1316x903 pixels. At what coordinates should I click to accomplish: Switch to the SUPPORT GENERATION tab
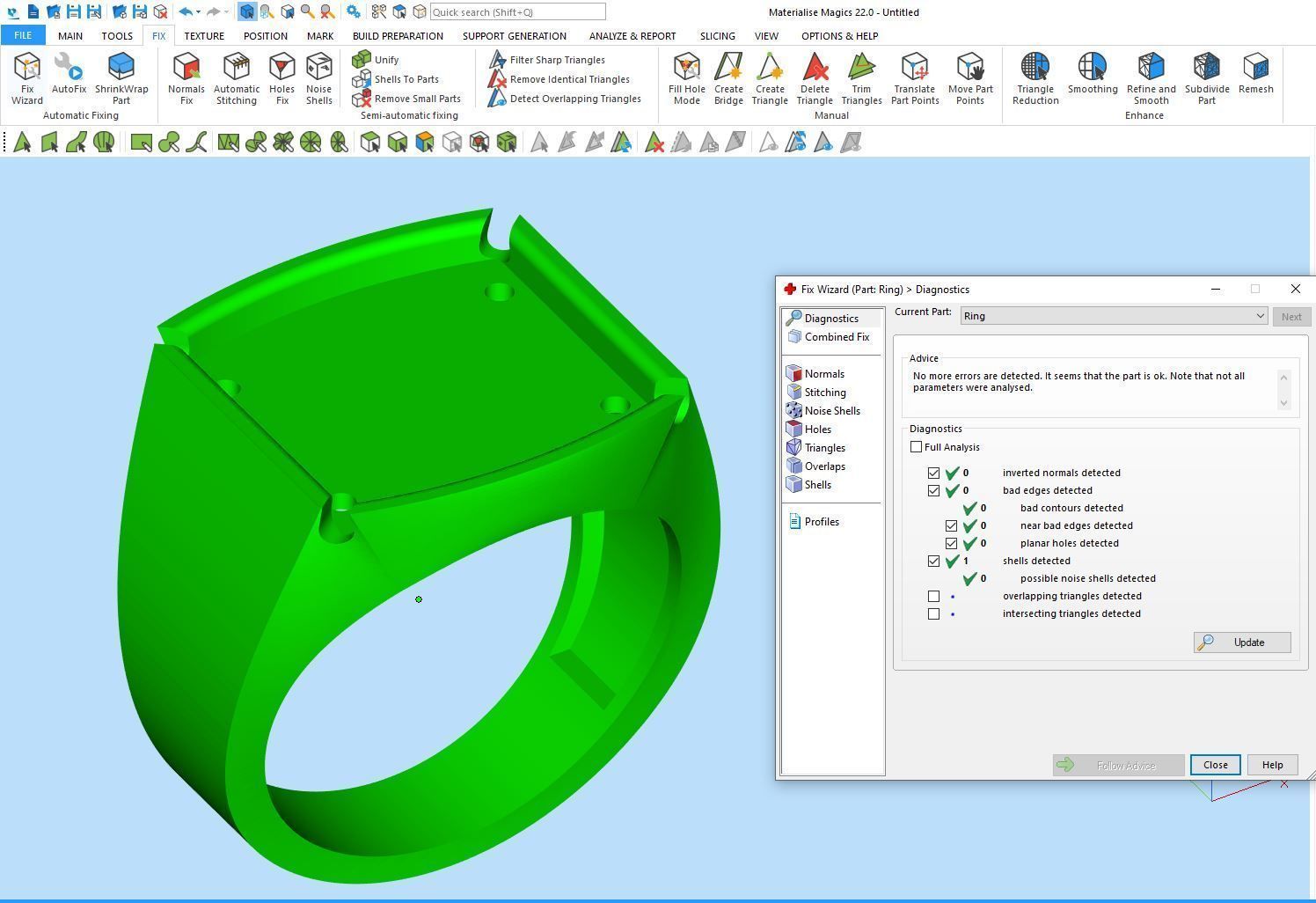point(515,36)
